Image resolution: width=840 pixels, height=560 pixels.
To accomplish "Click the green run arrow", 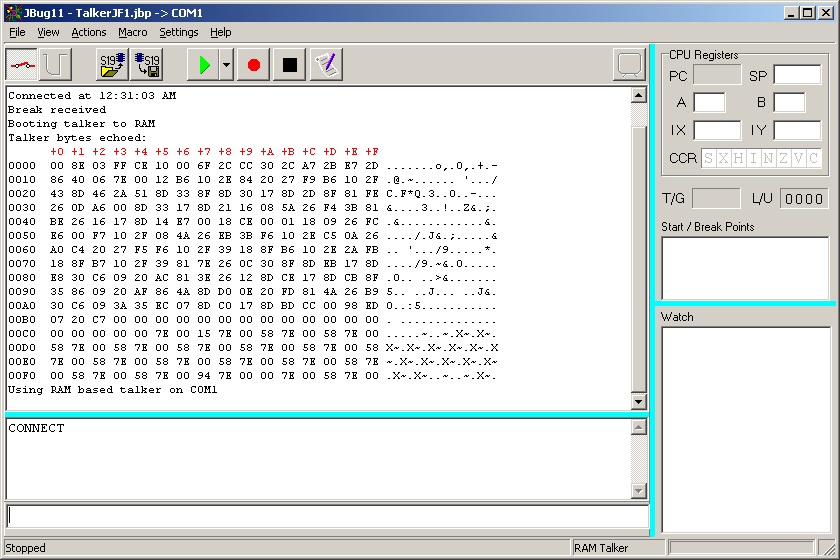I will 204,65.
